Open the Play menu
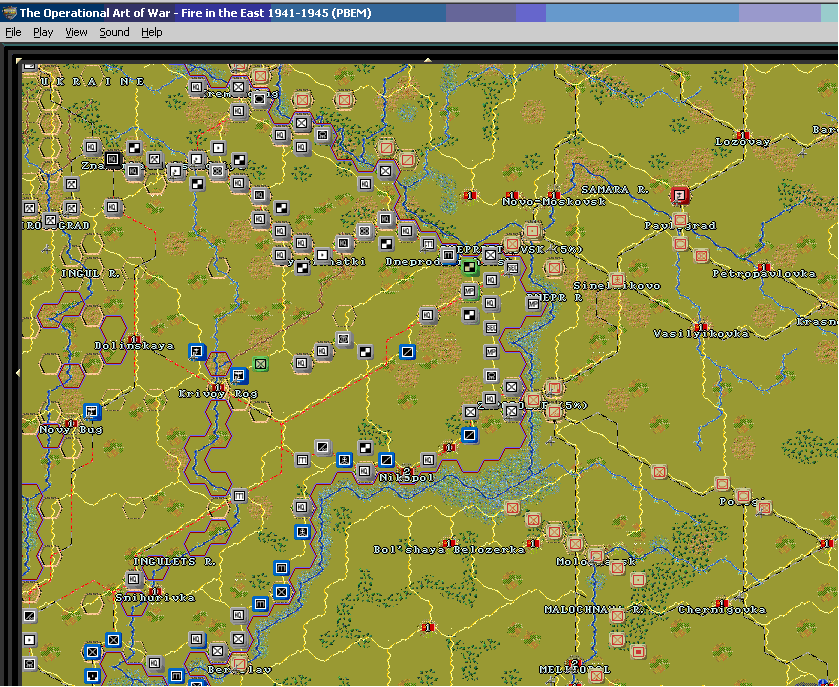 43,33
